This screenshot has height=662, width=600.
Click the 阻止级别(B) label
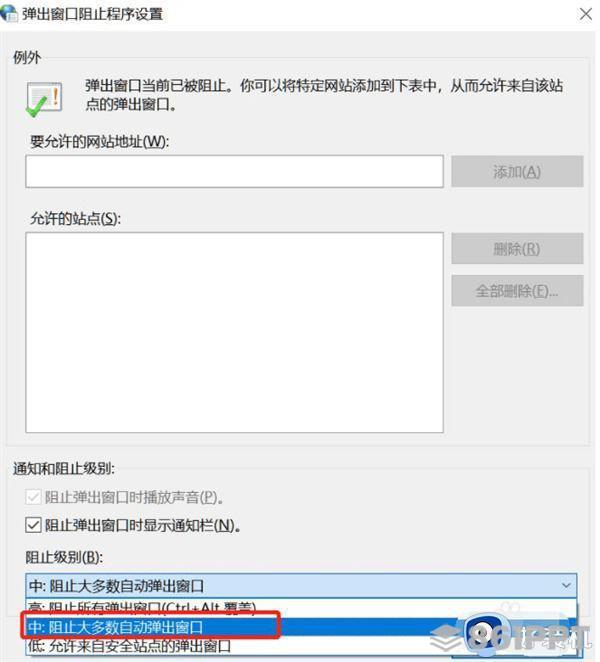point(64,557)
